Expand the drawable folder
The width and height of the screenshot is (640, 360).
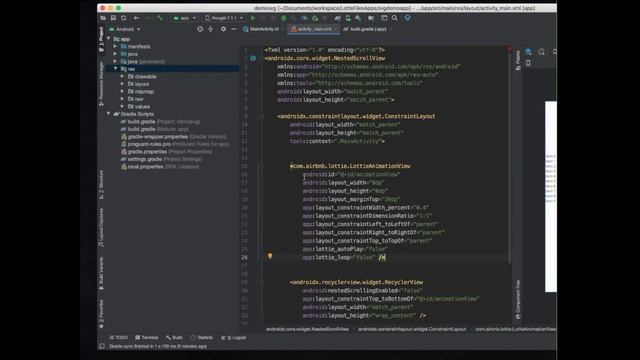[122, 76]
